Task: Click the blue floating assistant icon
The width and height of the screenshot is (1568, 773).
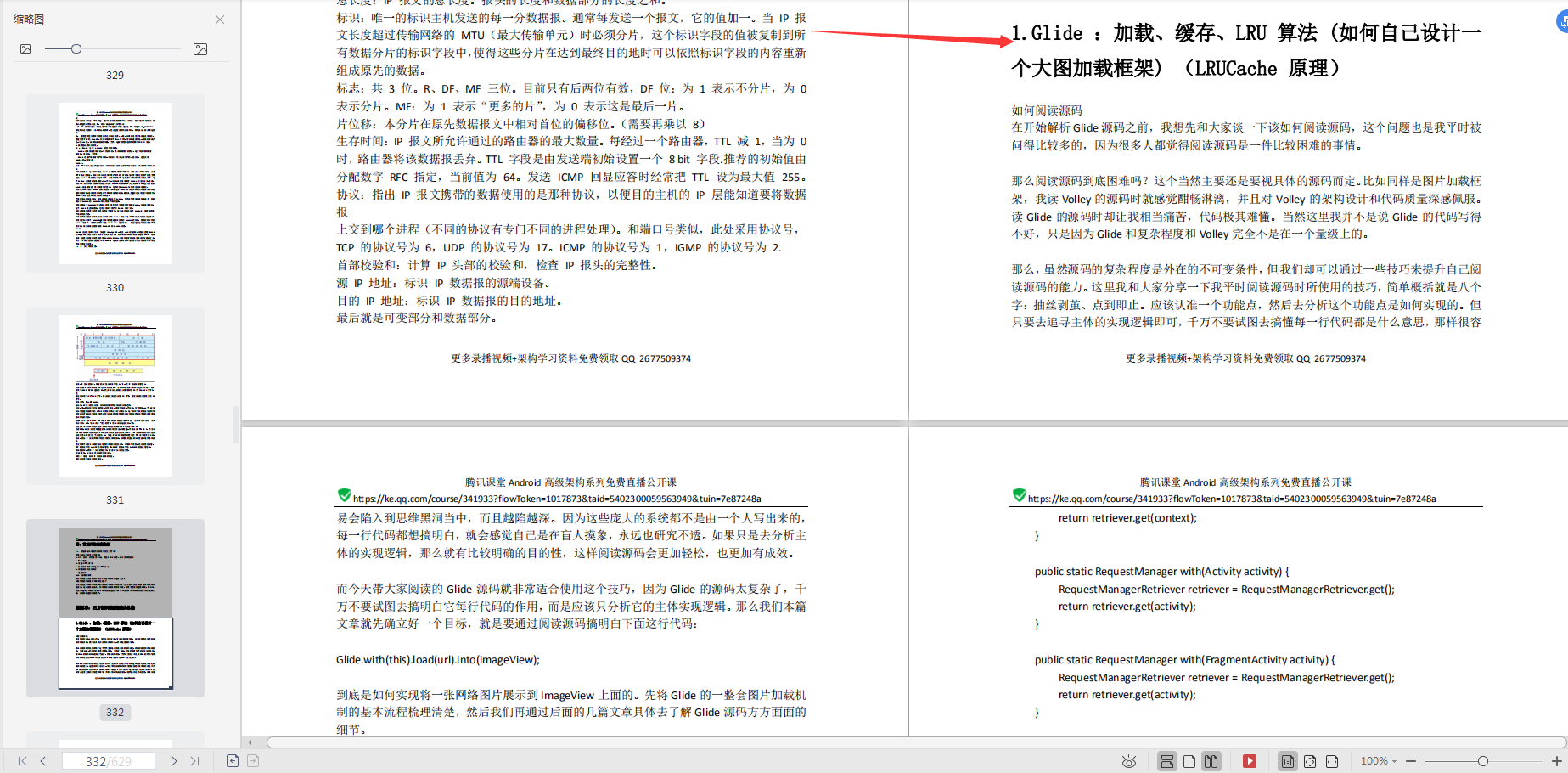Action: click(1562, 23)
